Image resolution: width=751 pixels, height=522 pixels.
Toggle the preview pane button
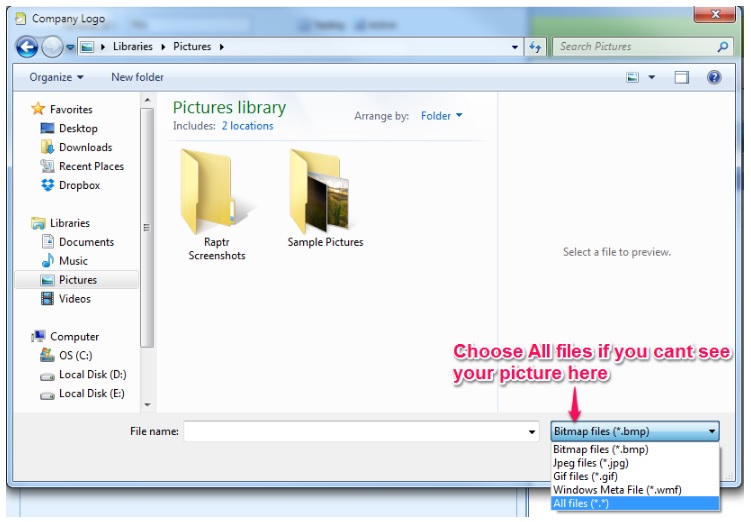tap(681, 77)
